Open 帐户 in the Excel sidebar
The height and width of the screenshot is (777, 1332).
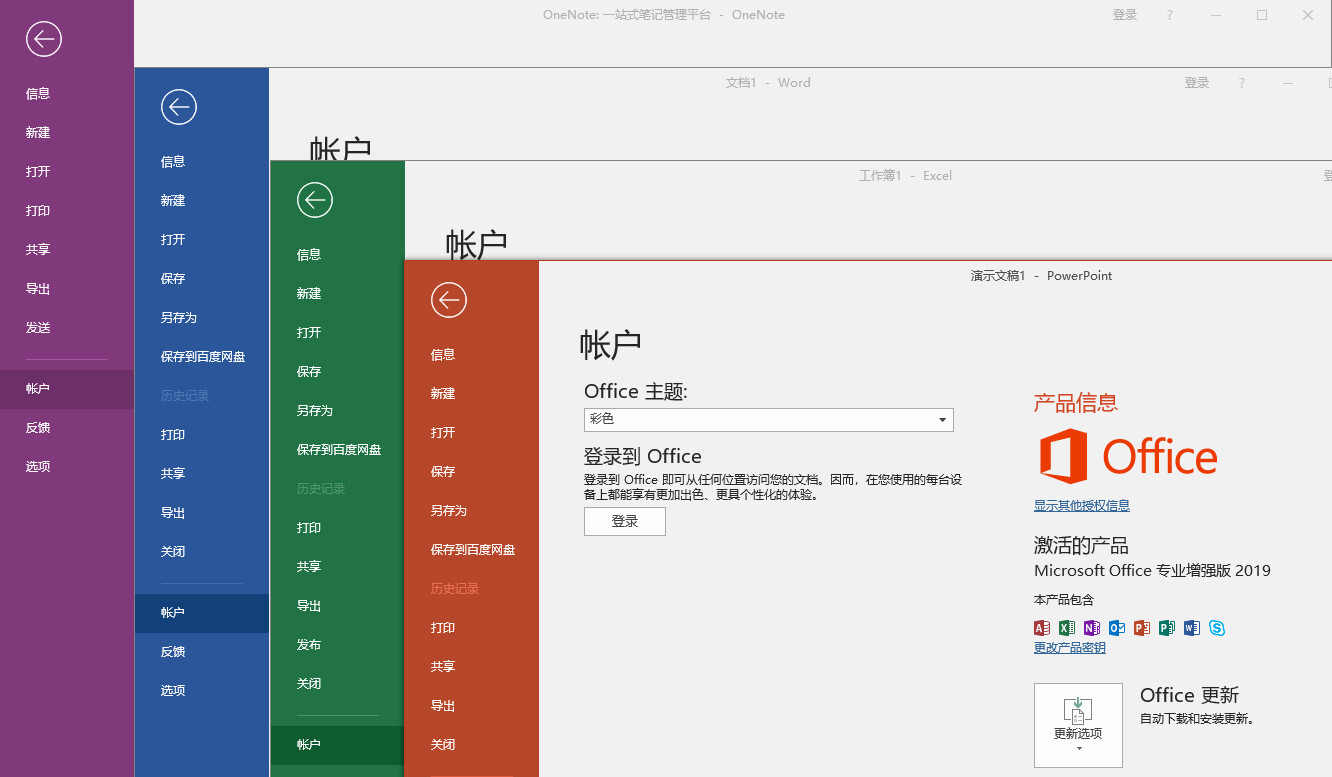pyautogui.click(x=337, y=745)
